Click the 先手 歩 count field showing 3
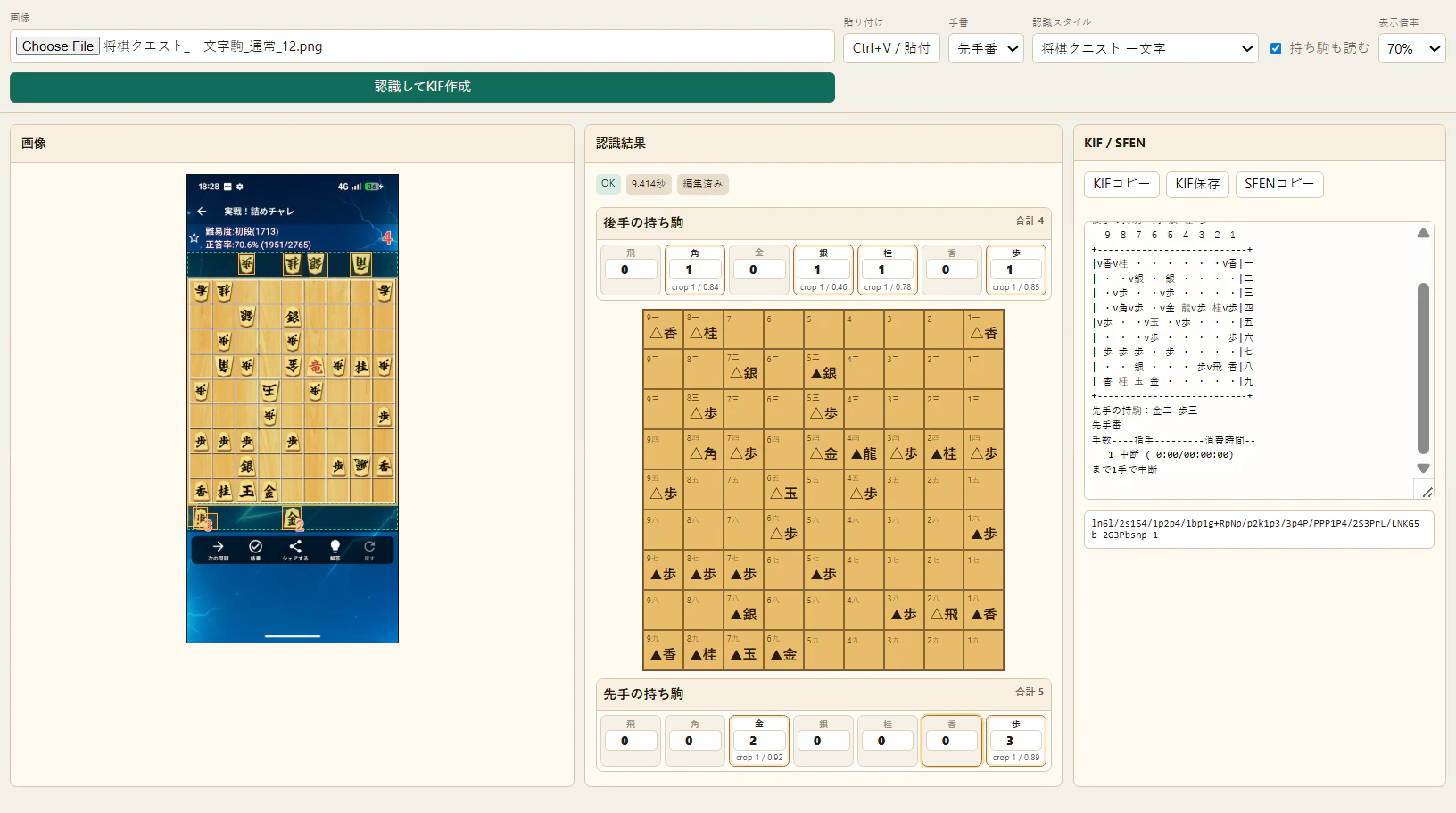This screenshot has height=813, width=1456. 1016,741
